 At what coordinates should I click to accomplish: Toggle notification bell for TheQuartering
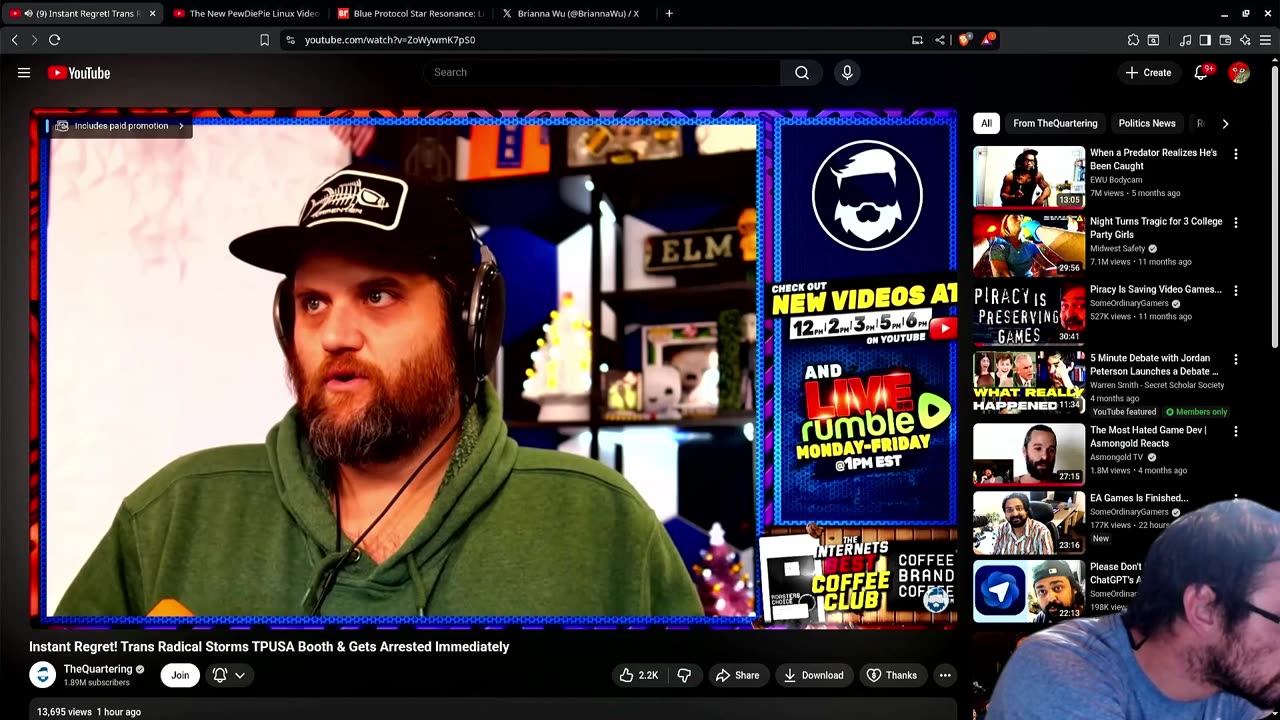tap(220, 675)
